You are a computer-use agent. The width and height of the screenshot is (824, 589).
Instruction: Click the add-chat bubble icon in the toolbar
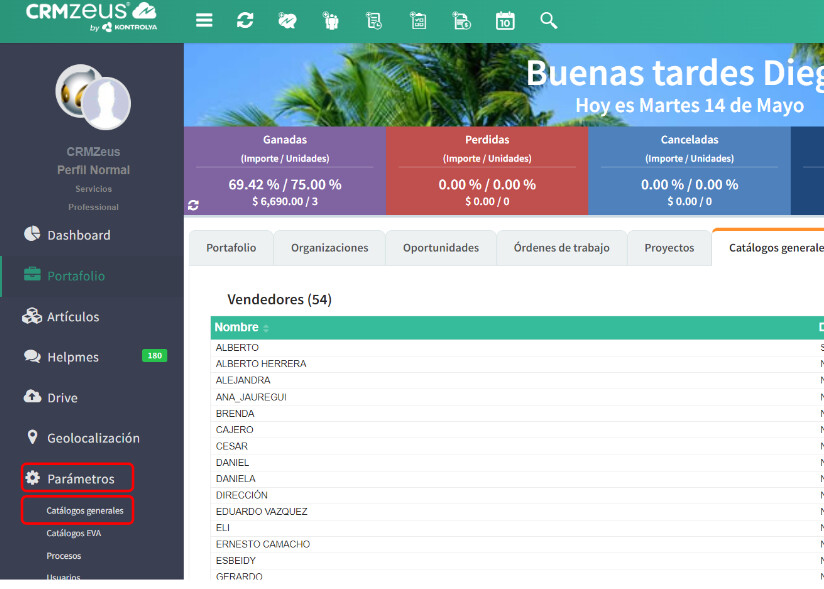pyautogui.click(x=288, y=20)
